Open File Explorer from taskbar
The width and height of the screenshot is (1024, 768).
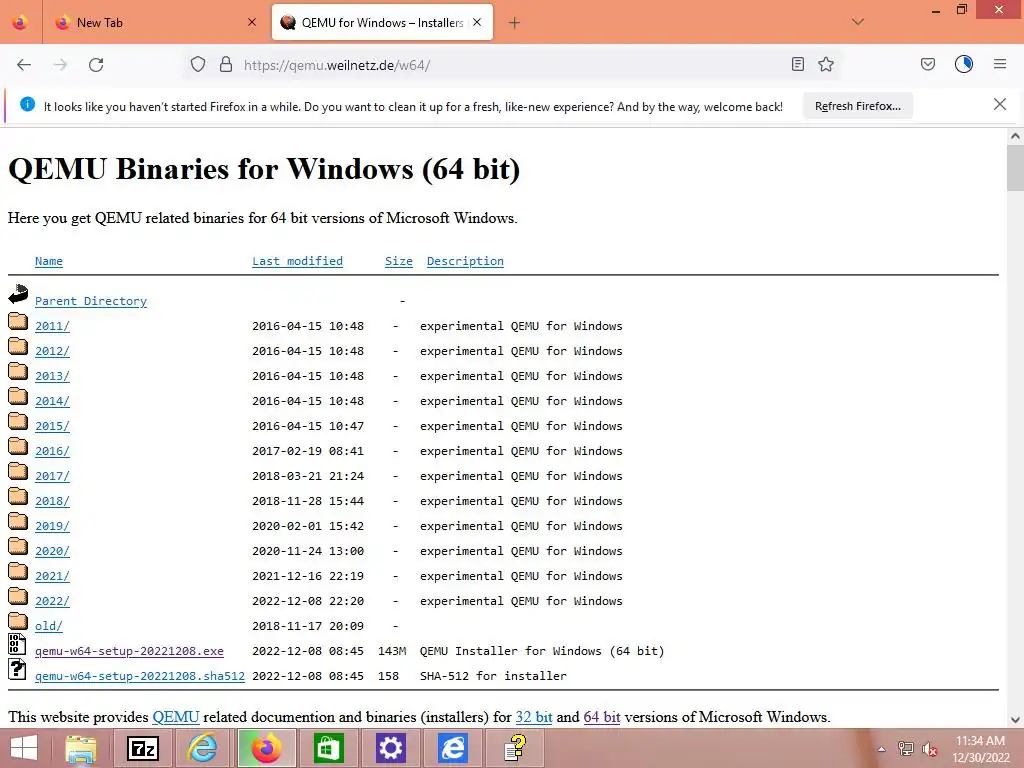[81, 748]
